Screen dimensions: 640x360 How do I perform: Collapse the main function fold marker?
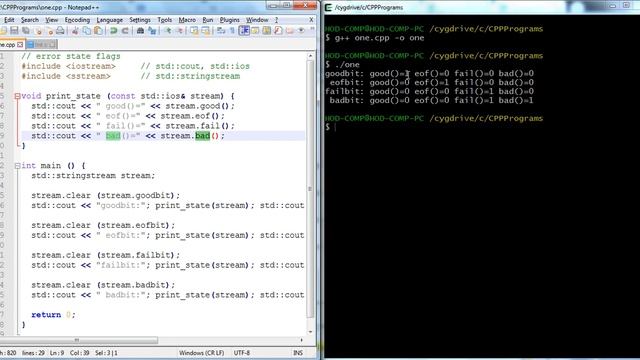pyautogui.click(x=17, y=166)
